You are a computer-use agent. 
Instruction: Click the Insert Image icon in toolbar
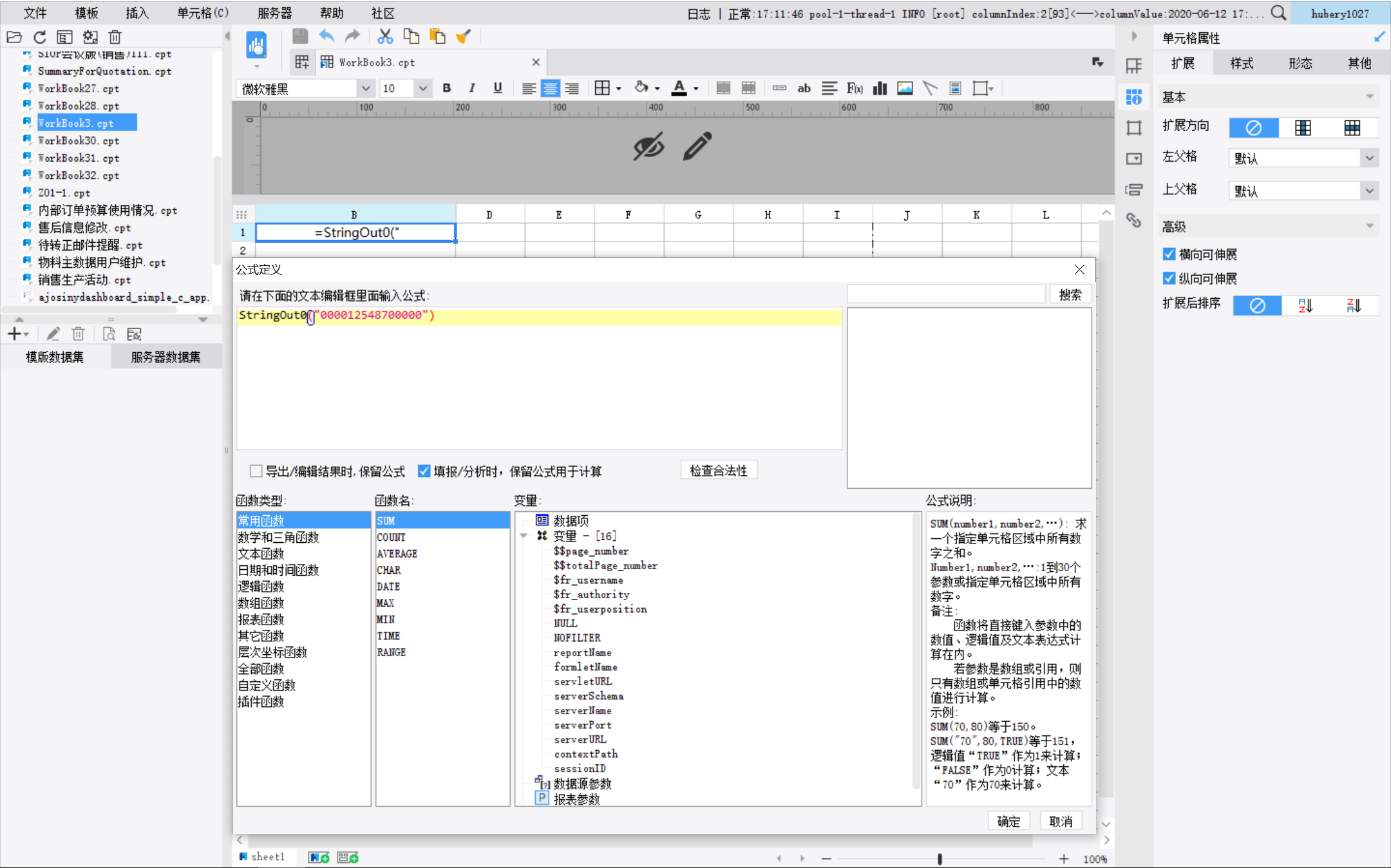pyautogui.click(x=905, y=88)
